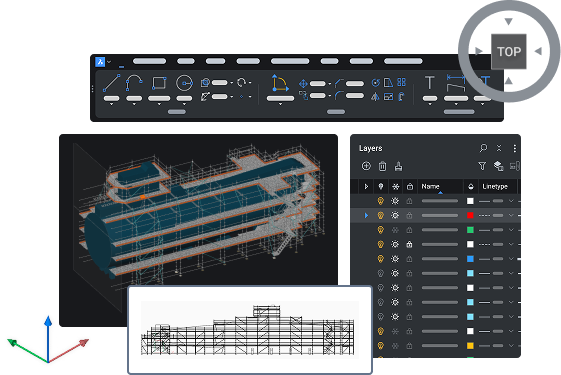Select the Line drawing tool

[111, 83]
